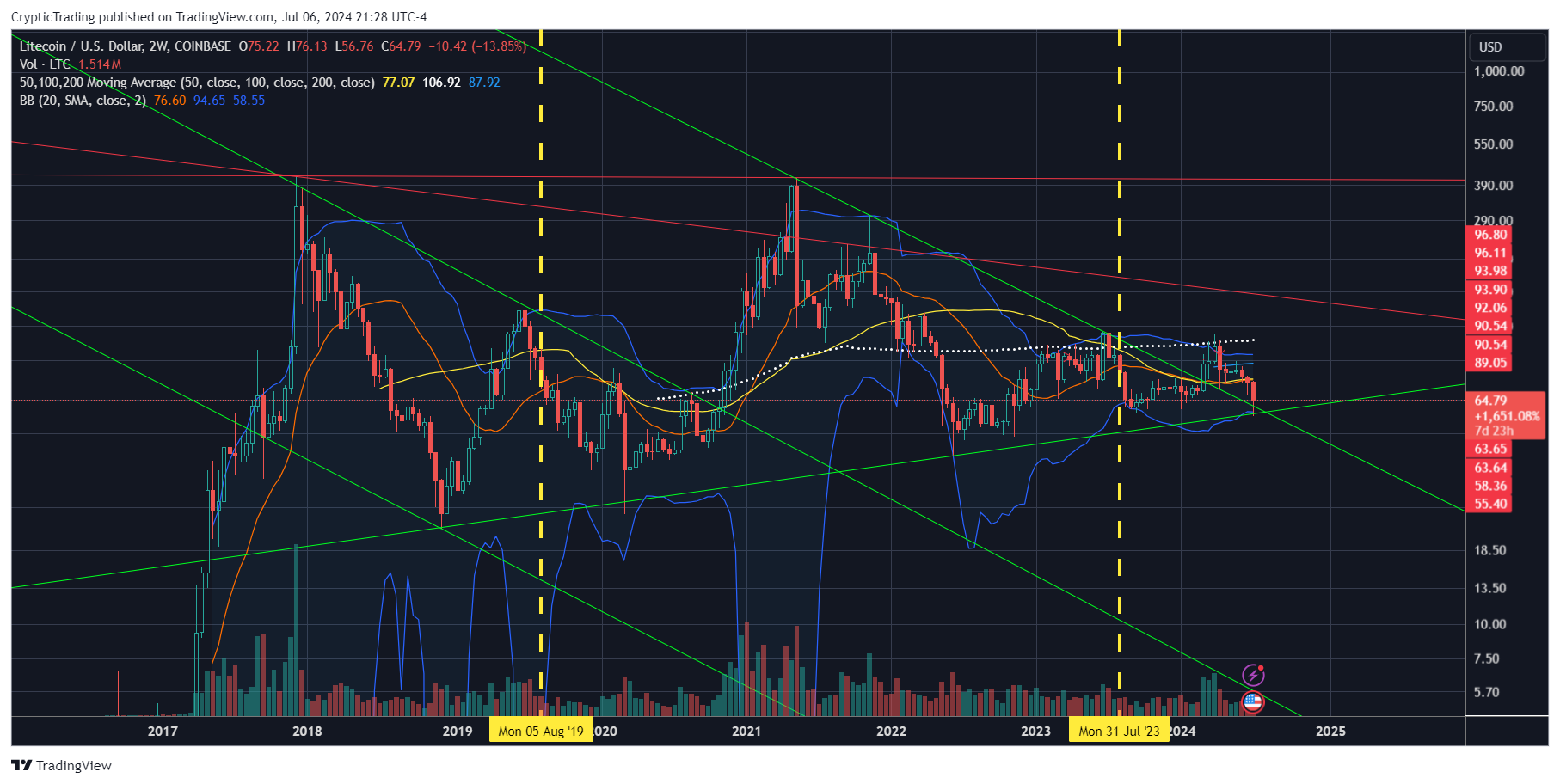Click the orange BB basis value 76.60
The width and height of the screenshot is (1560, 784).
169,101
